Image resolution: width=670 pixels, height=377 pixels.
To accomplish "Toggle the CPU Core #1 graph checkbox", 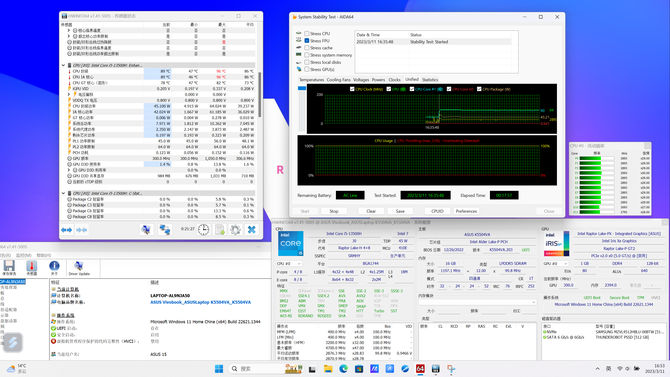I will [412, 89].
